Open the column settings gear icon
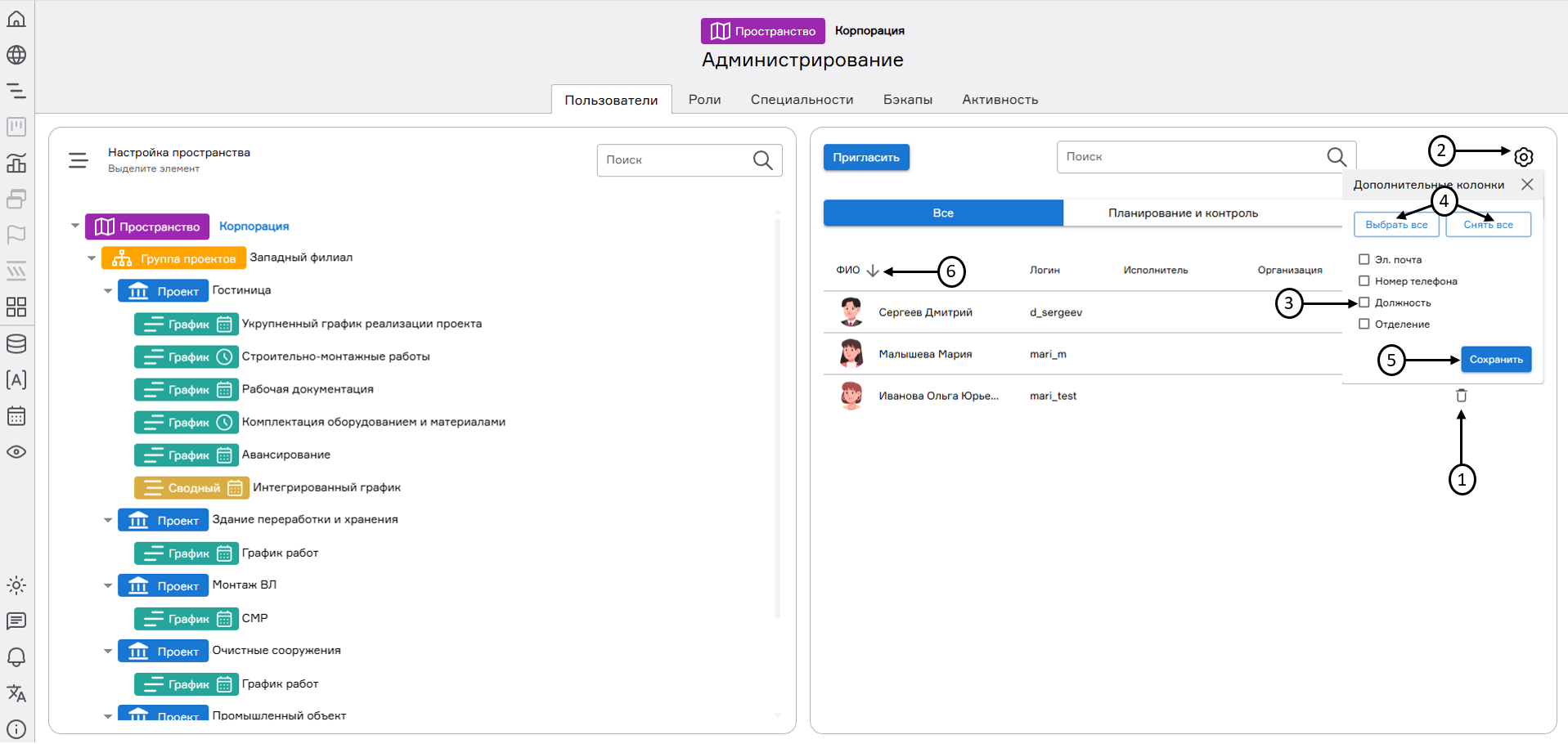The image size is (1568, 744). [x=1523, y=157]
